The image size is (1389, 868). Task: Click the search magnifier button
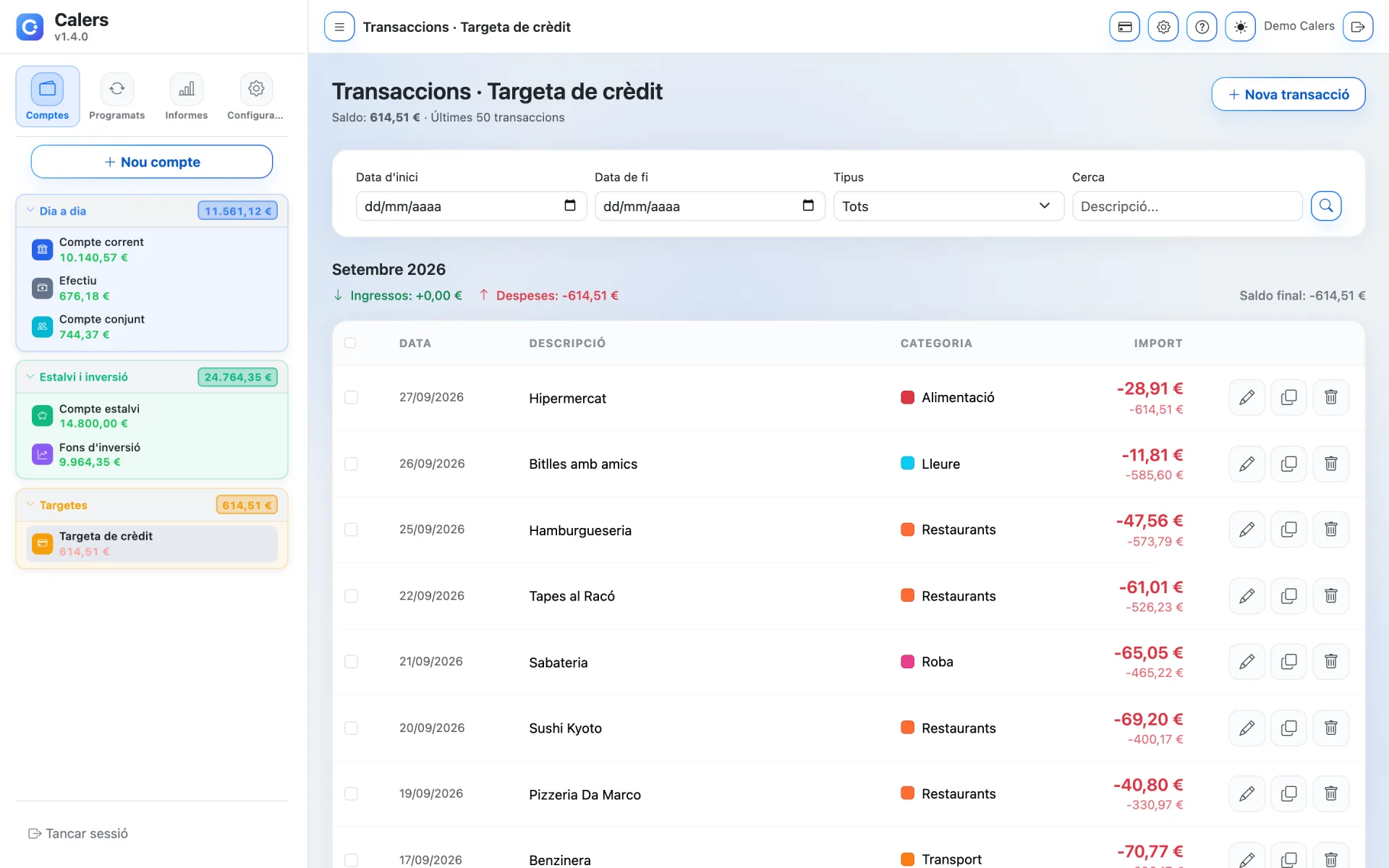1326,206
